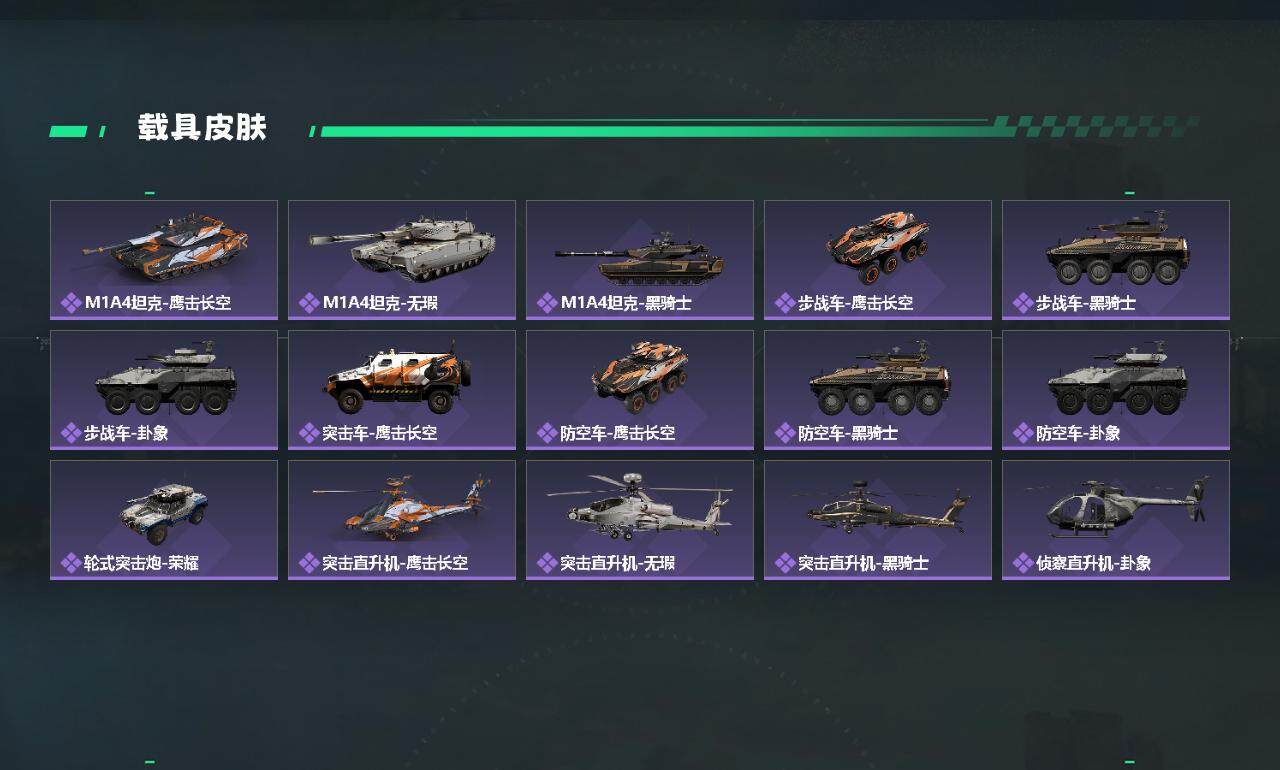Select the M1A4坦克-鹰击长空 skin card

[164, 260]
